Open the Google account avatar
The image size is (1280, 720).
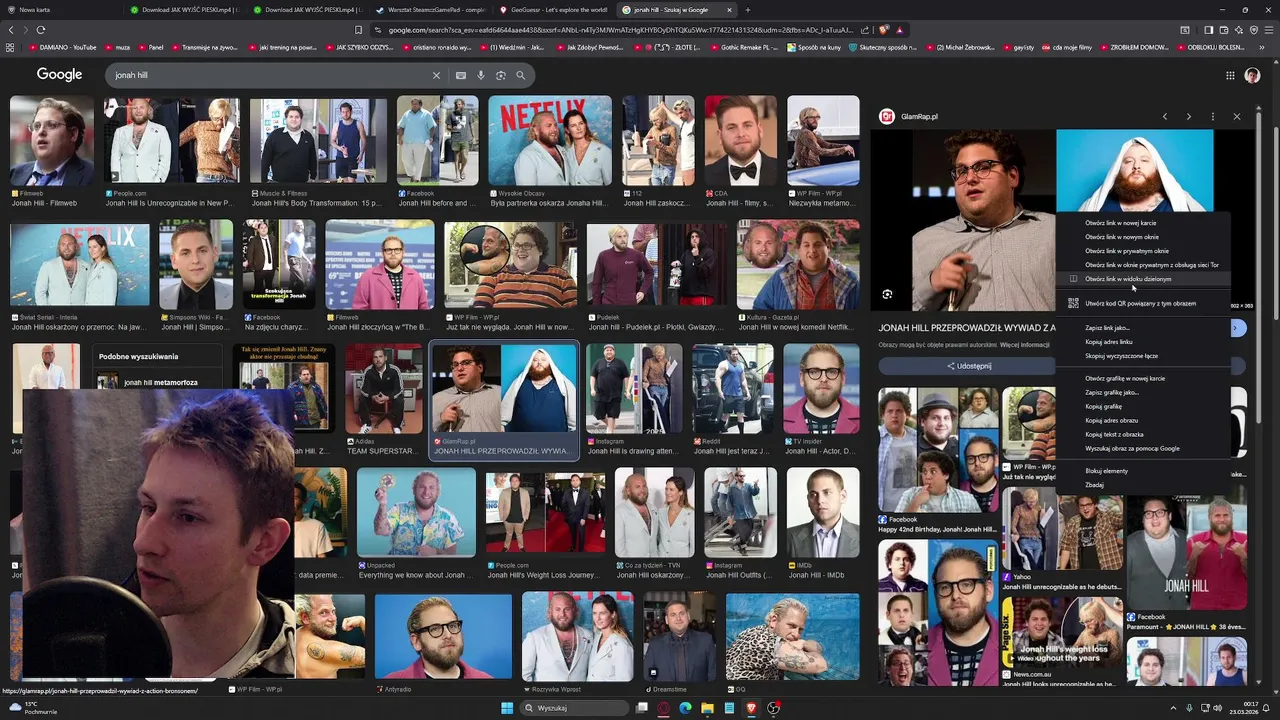pos(1252,75)
